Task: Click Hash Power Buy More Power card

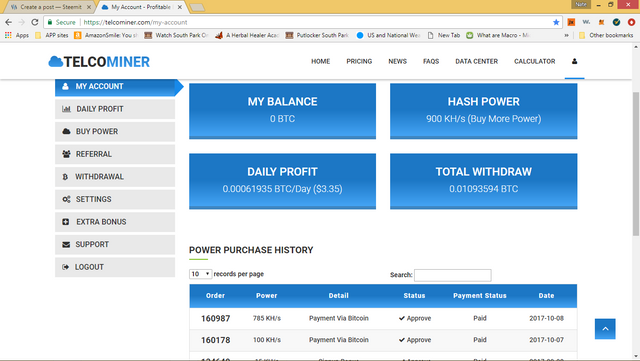Action: (484, 111)
